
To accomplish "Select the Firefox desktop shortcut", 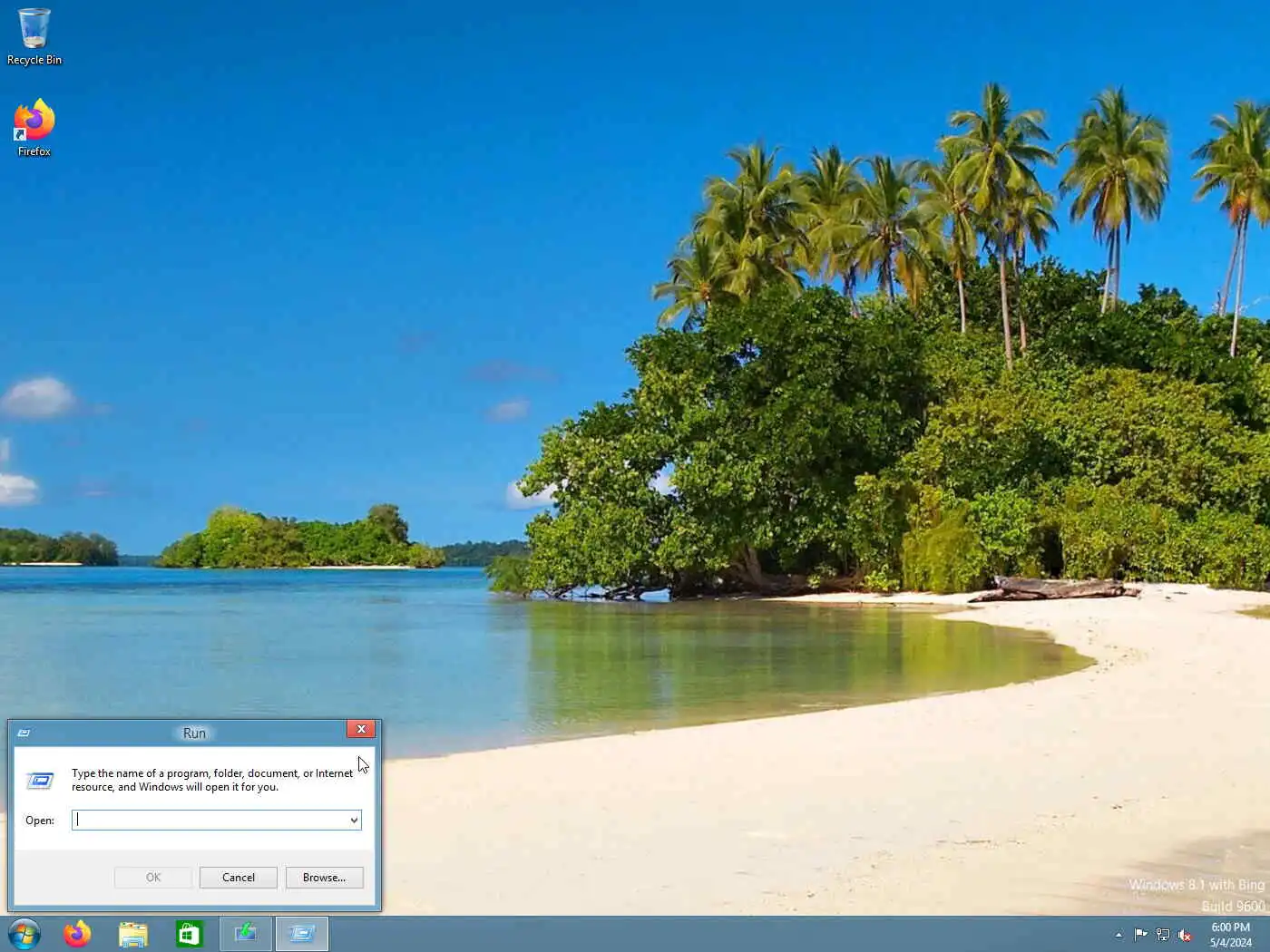I will 34,128.
